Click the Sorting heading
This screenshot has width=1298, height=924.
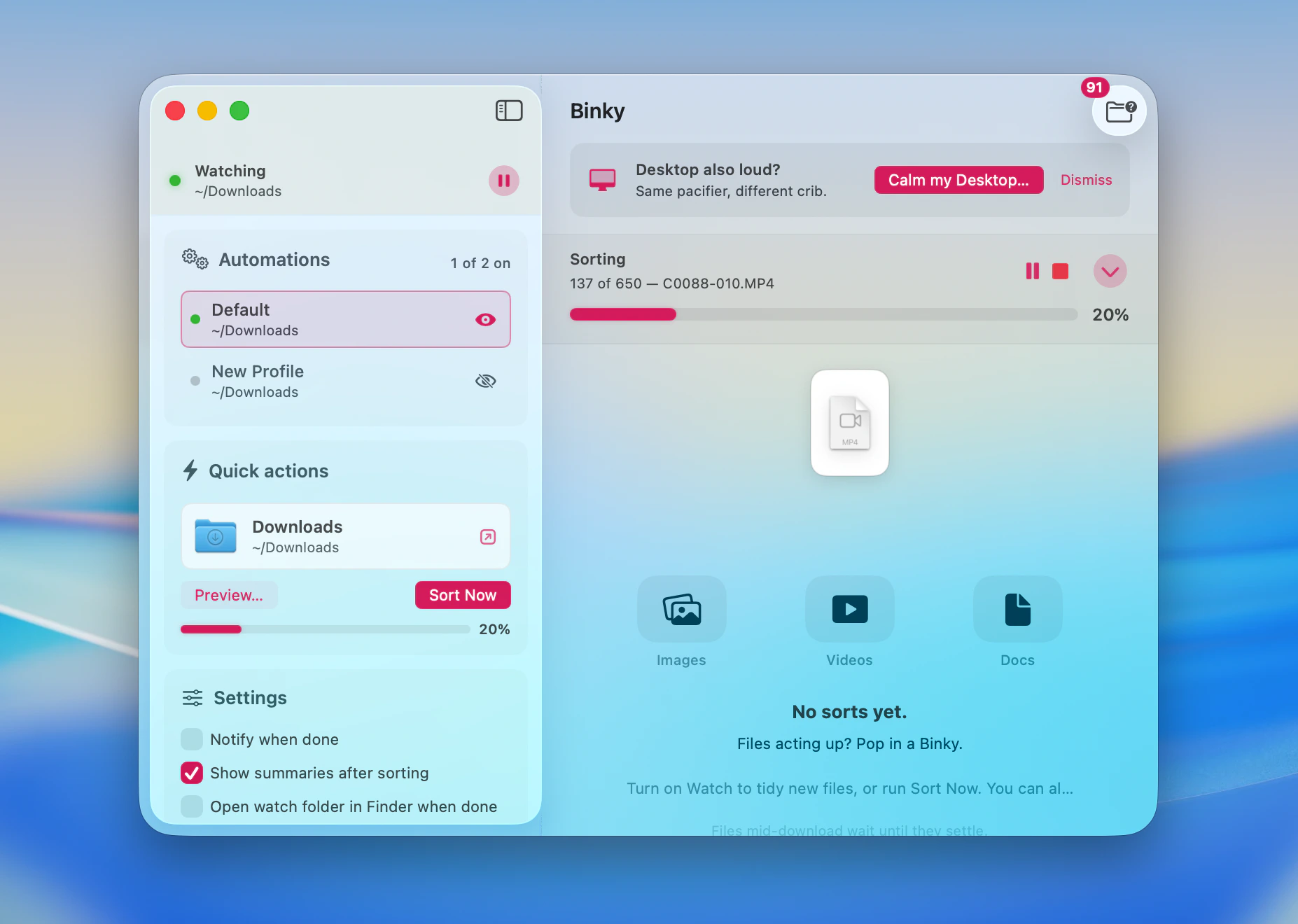[598, 259]
